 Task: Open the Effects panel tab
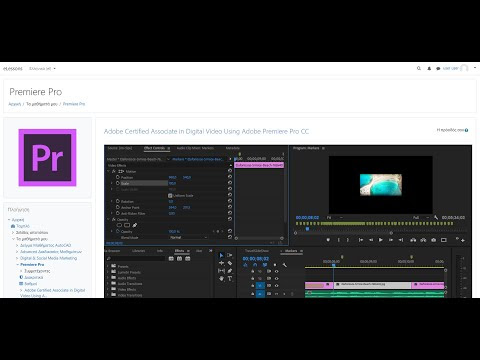[179, 251]
